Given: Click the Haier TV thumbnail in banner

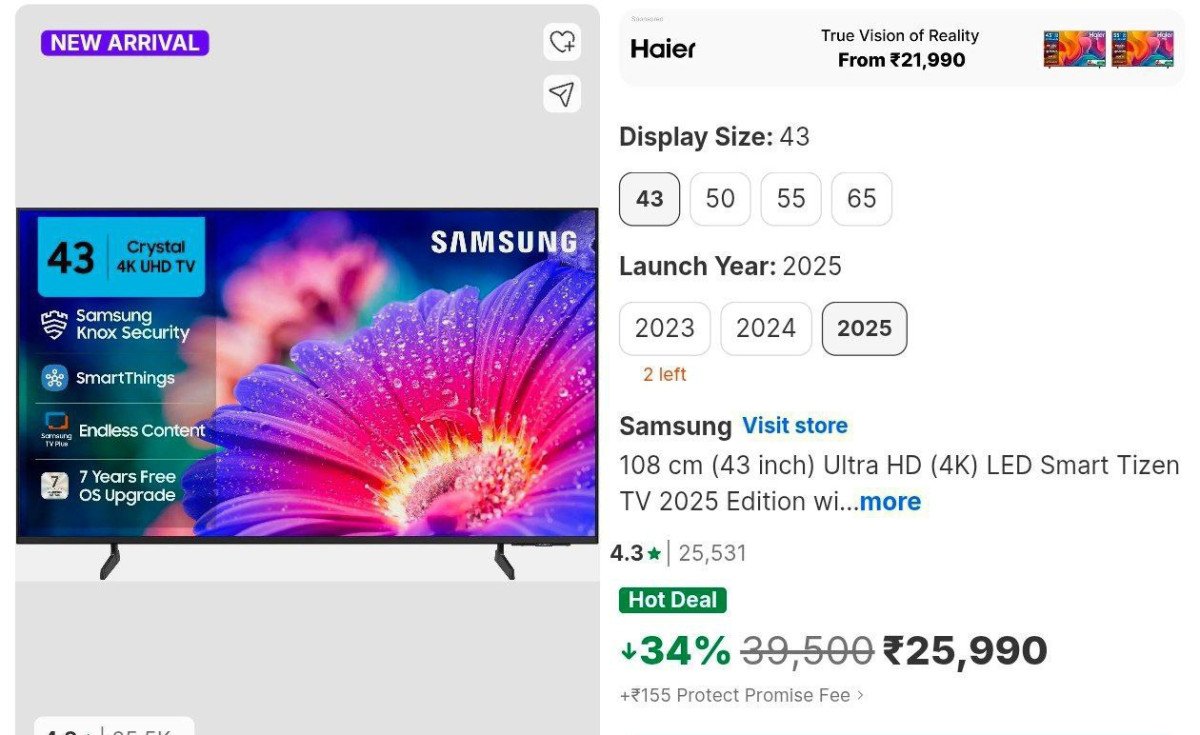Looking at the screenshot, I should pos(1108,48).
